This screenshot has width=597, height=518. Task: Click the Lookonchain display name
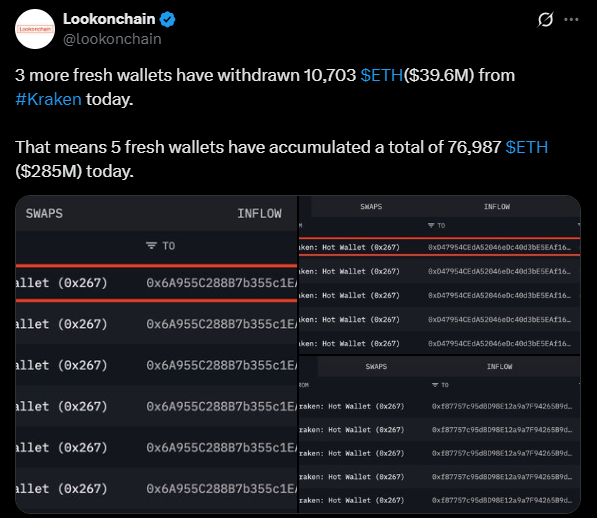109,19
